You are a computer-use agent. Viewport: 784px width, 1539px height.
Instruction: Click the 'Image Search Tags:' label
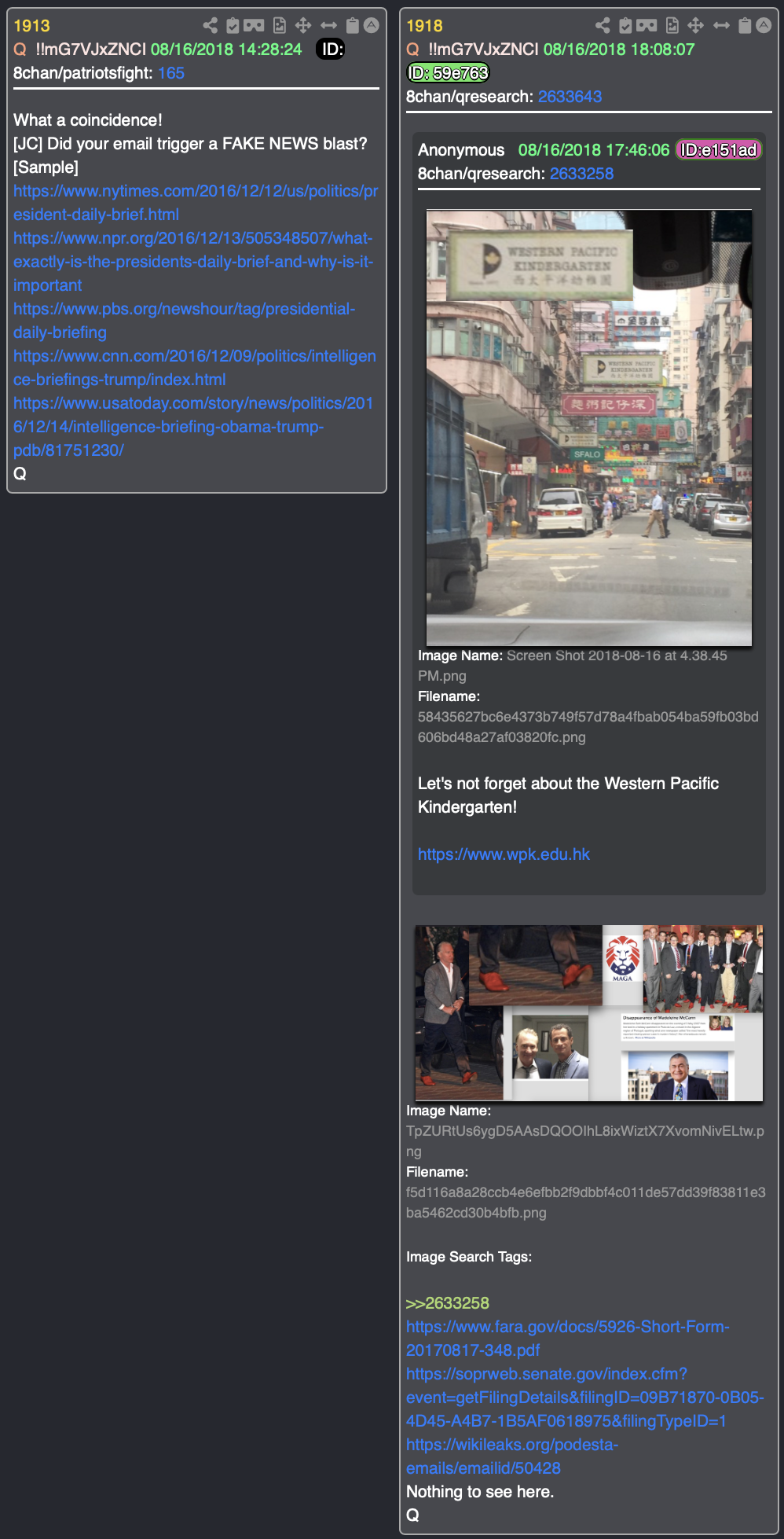(x=469, y=1257)
